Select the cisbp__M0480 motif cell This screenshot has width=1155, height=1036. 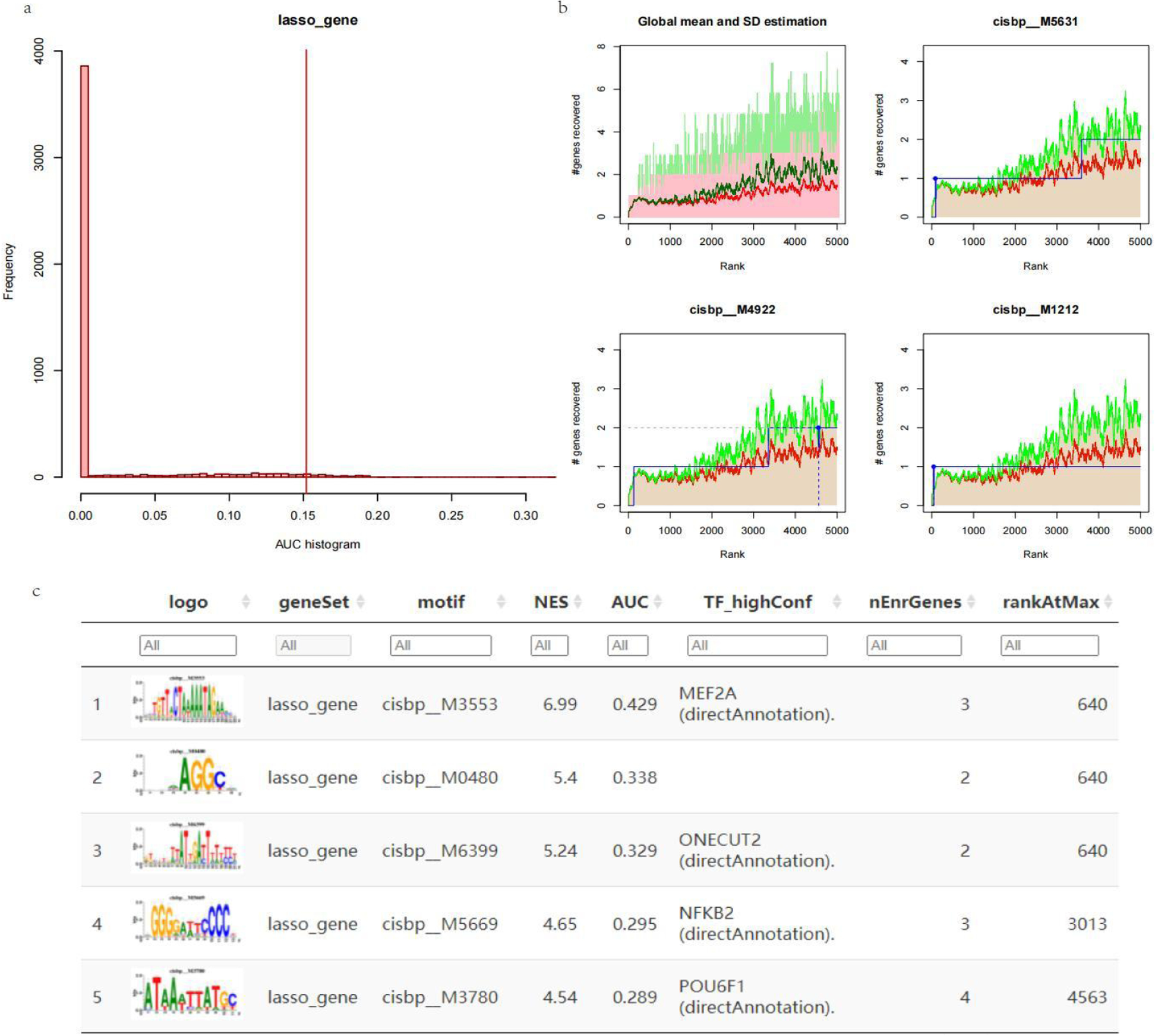click(440, 778)
